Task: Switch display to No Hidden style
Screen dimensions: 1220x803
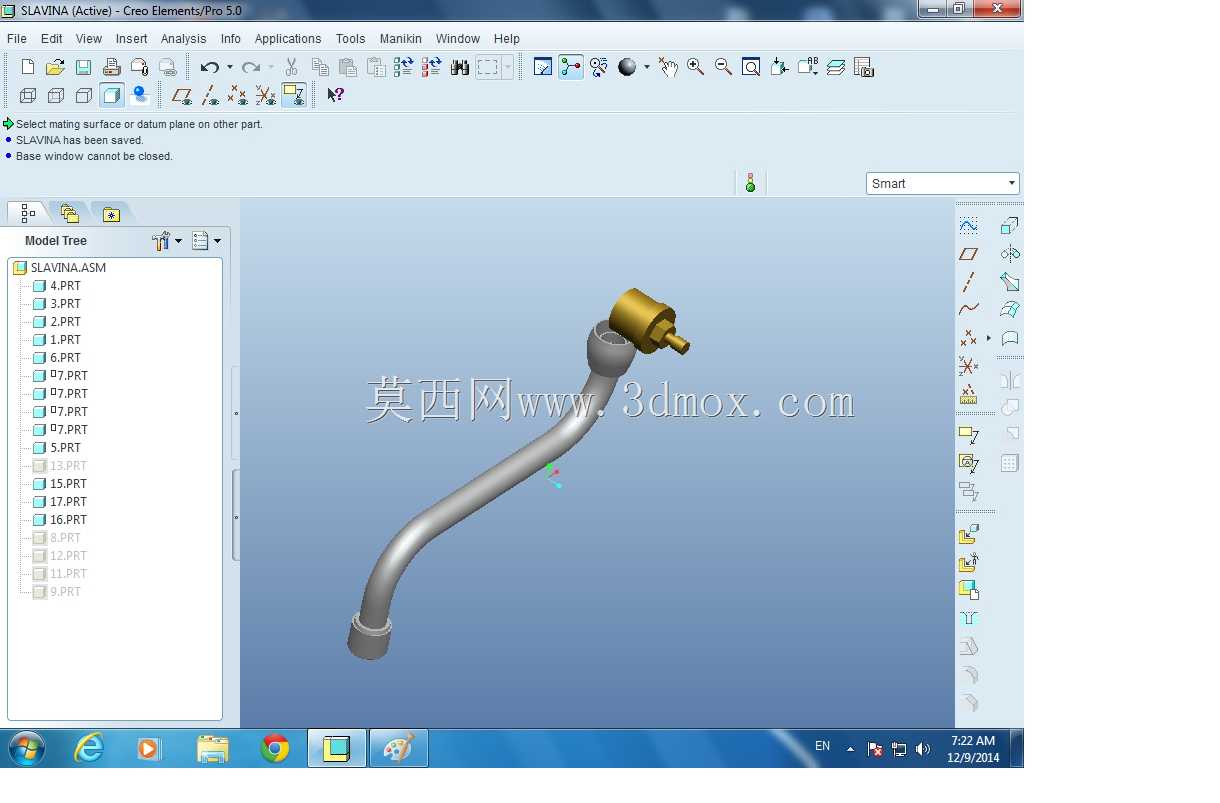Action: [84, 95]
